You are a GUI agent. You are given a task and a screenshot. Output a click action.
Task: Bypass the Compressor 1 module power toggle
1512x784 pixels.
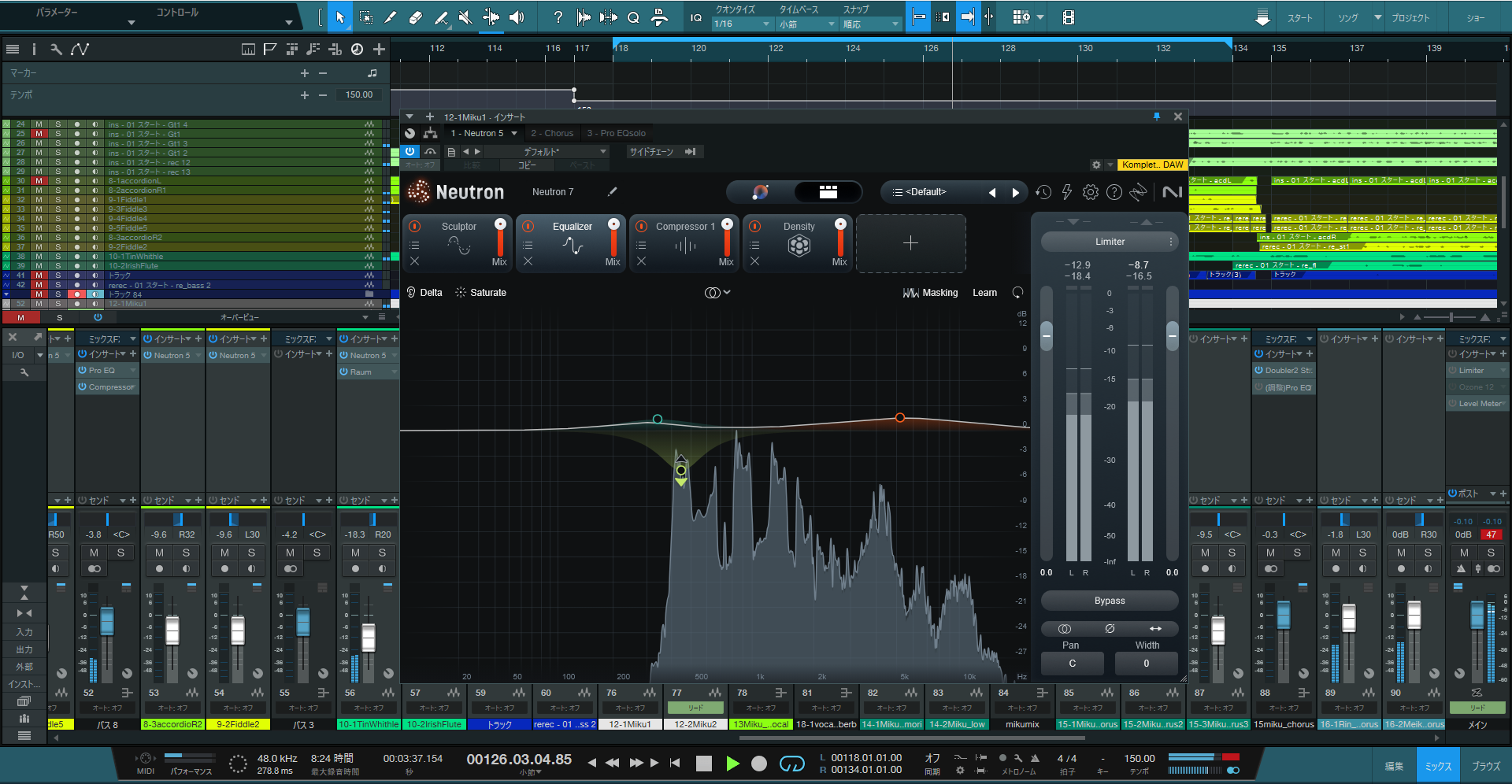click(x=642, y=226)
